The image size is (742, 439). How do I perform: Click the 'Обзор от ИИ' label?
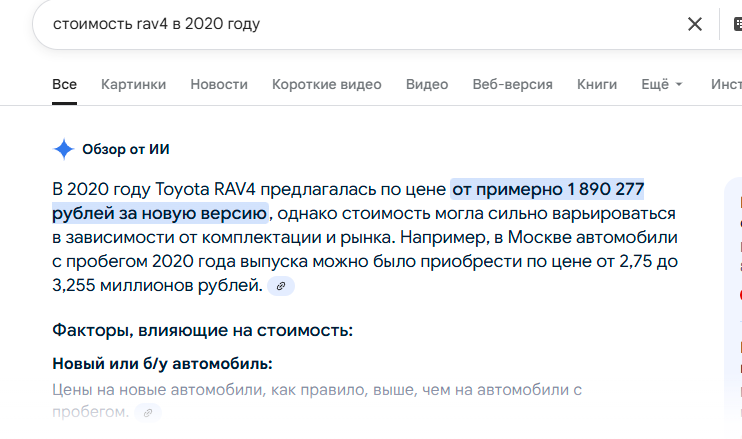click(x=125, y=149)
